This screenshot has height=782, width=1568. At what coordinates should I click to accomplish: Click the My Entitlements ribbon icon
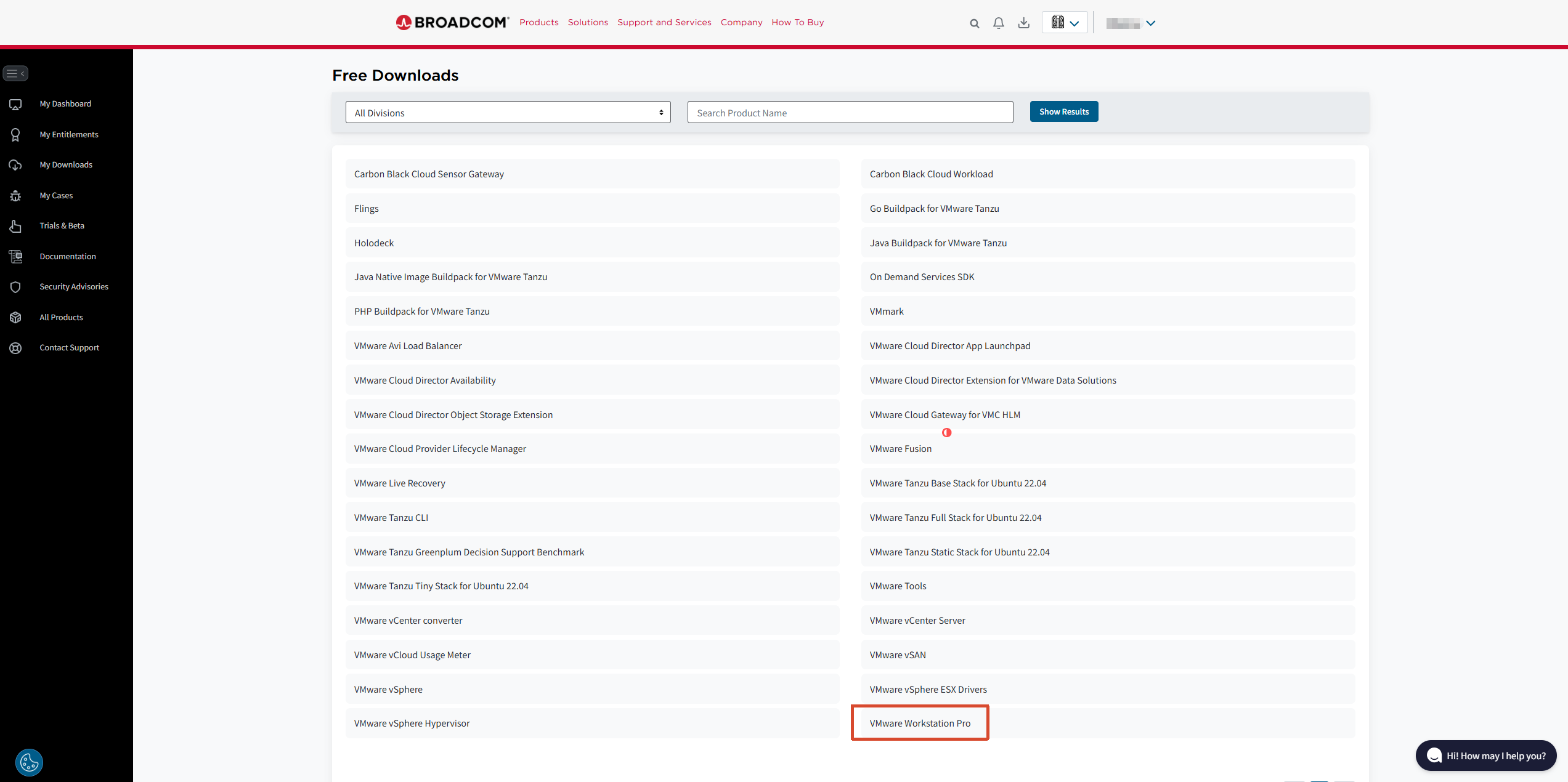[15, 135]
